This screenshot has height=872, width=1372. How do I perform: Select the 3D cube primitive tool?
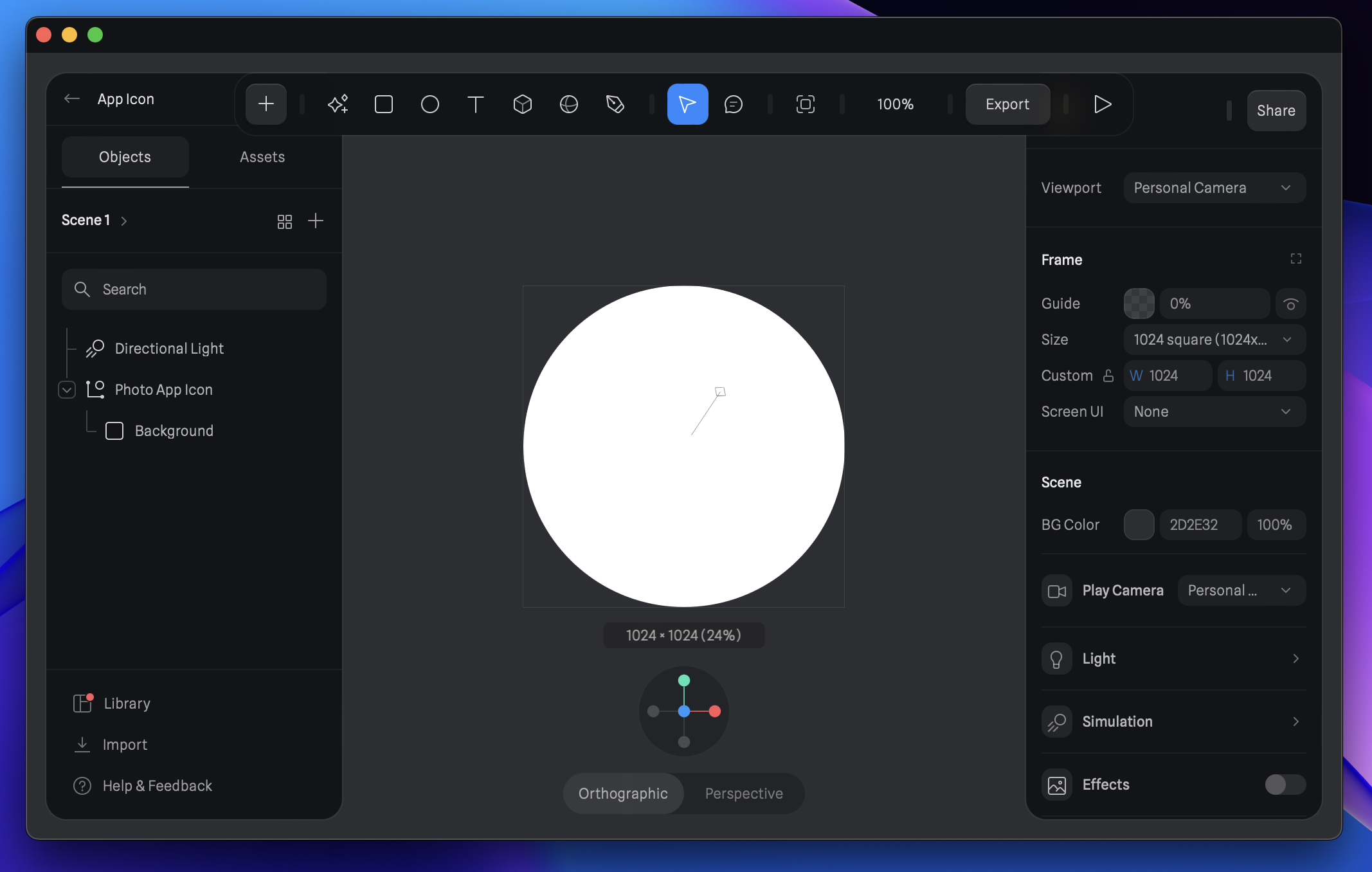(x=522, y=104)
